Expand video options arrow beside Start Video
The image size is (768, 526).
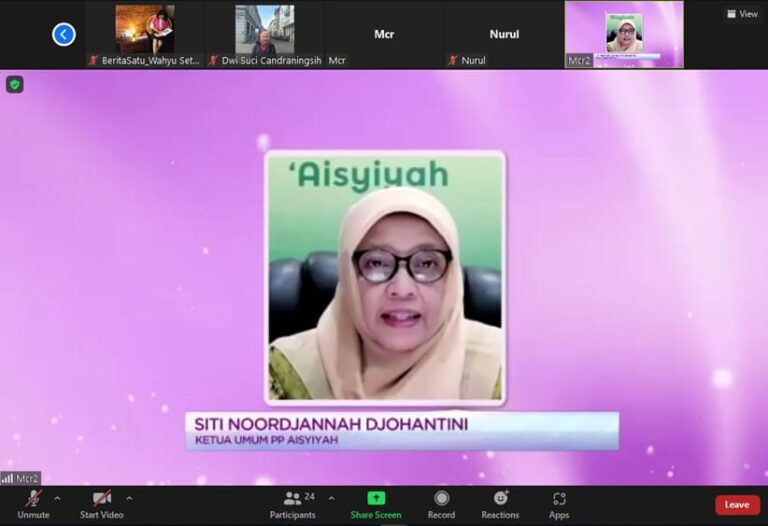(x=129, y=499)
